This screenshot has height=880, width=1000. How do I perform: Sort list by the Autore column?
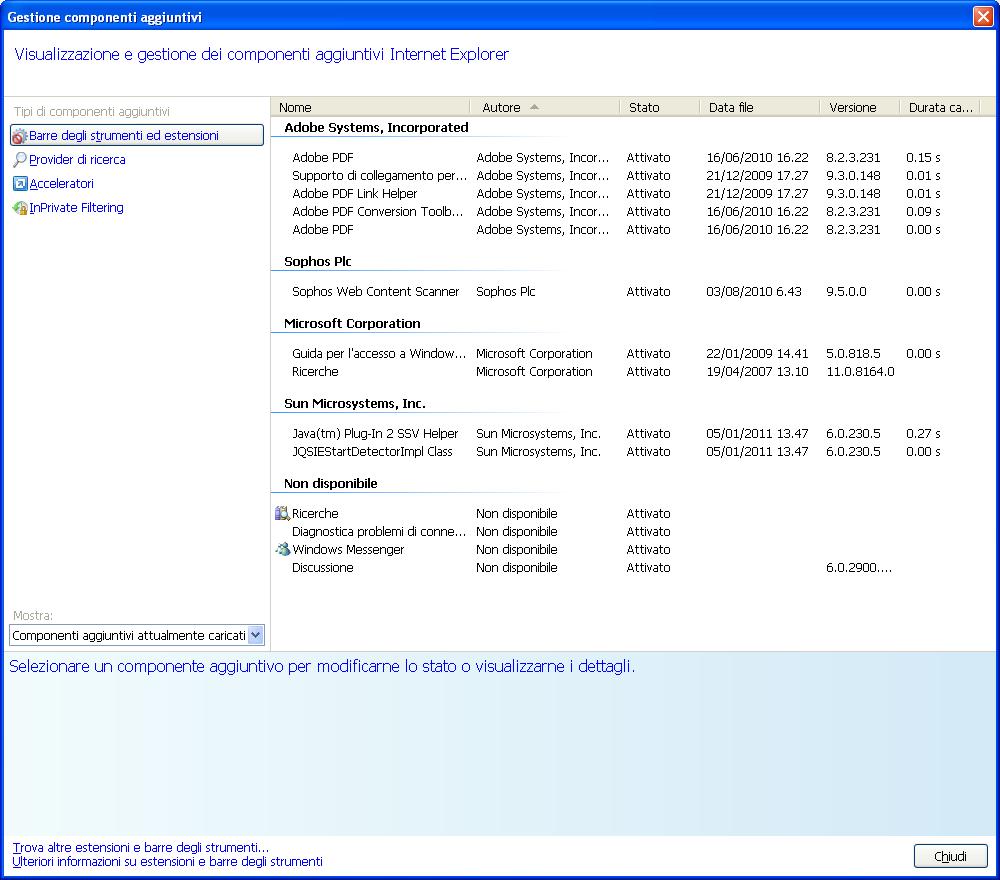pyautogui.click(x=540, y=107)
